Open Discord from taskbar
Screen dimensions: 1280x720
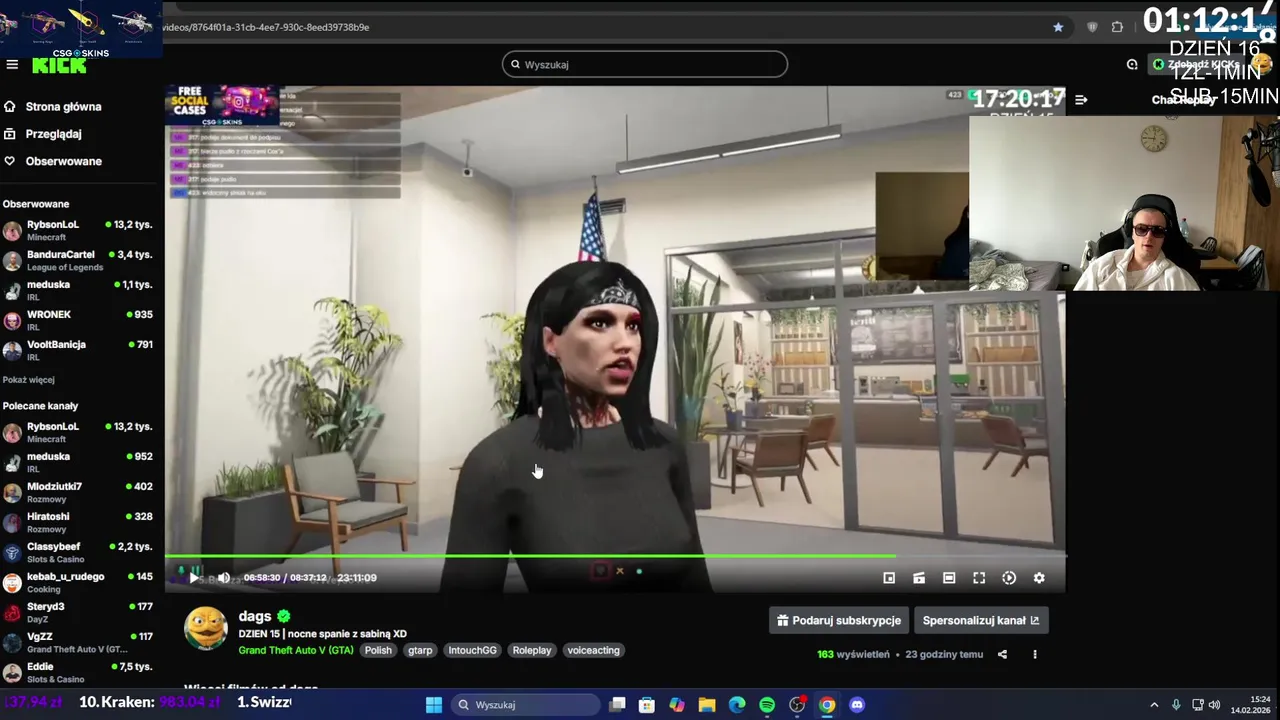(857, 705)
